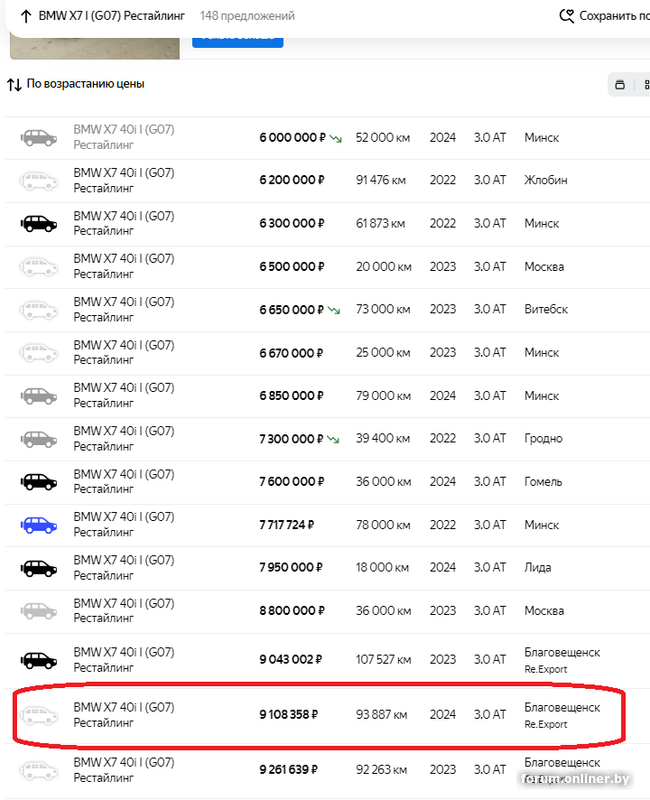The width and height of the screenshot is (650, 800).
Task: Click Re.Export under 9 043 002 ₽ listing
Action: 545,669
